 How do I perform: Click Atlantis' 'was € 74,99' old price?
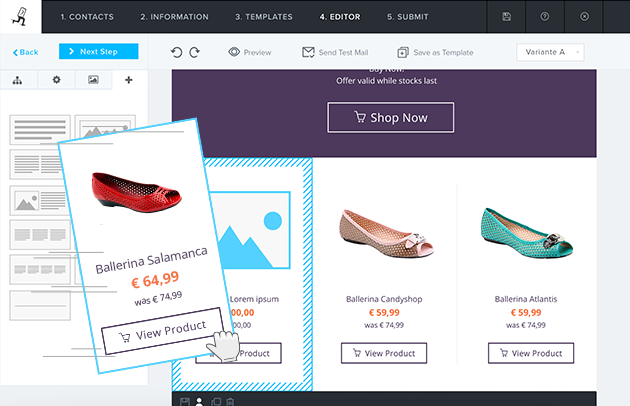point(526,325)
